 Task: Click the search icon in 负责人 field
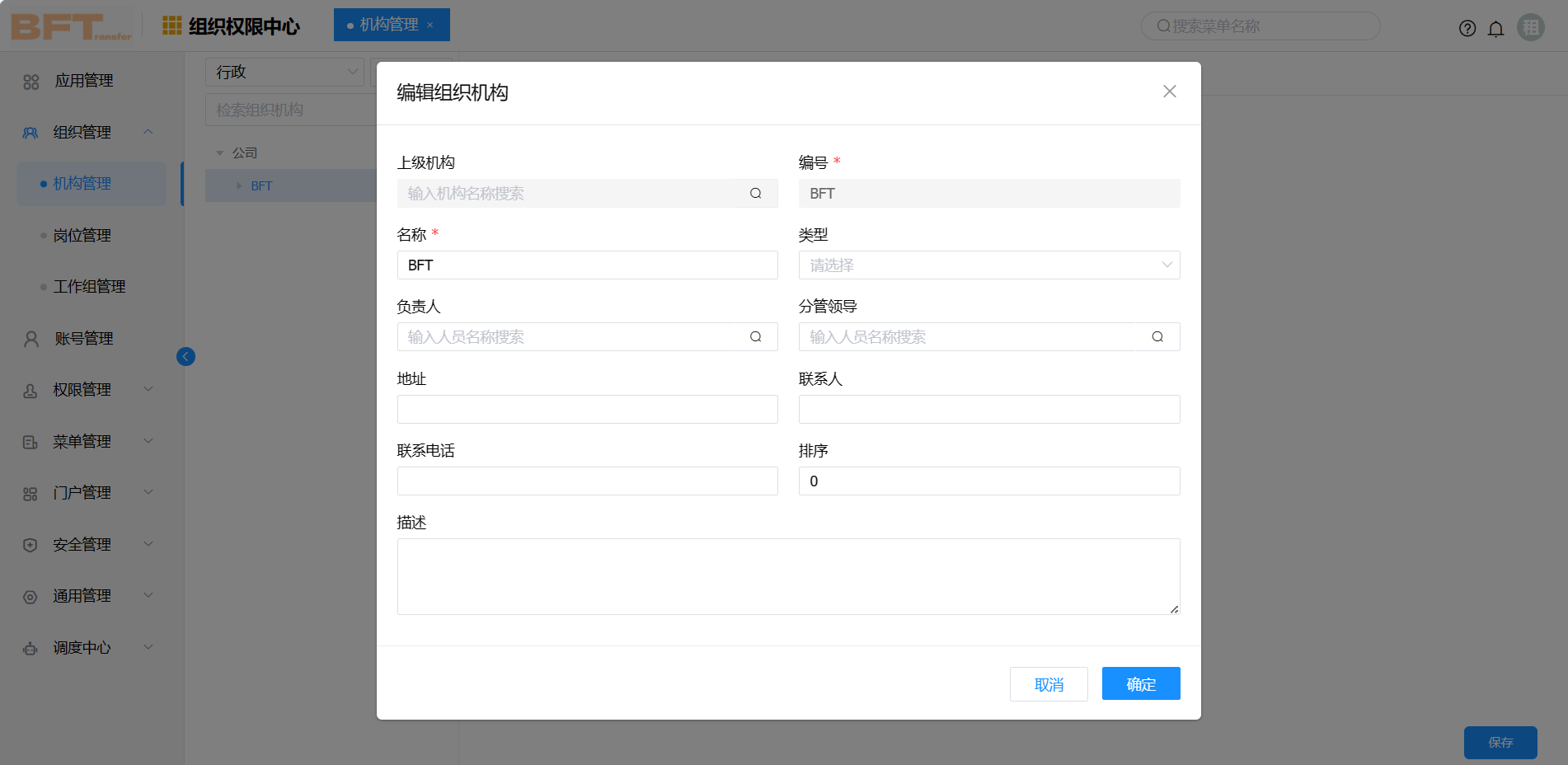click(755, 337)
